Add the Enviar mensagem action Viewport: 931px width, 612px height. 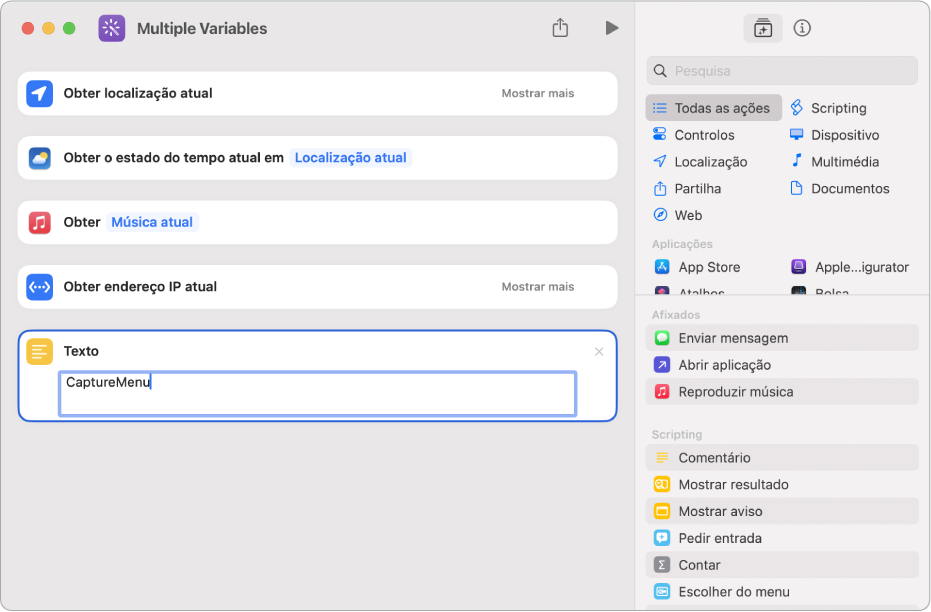733,338
